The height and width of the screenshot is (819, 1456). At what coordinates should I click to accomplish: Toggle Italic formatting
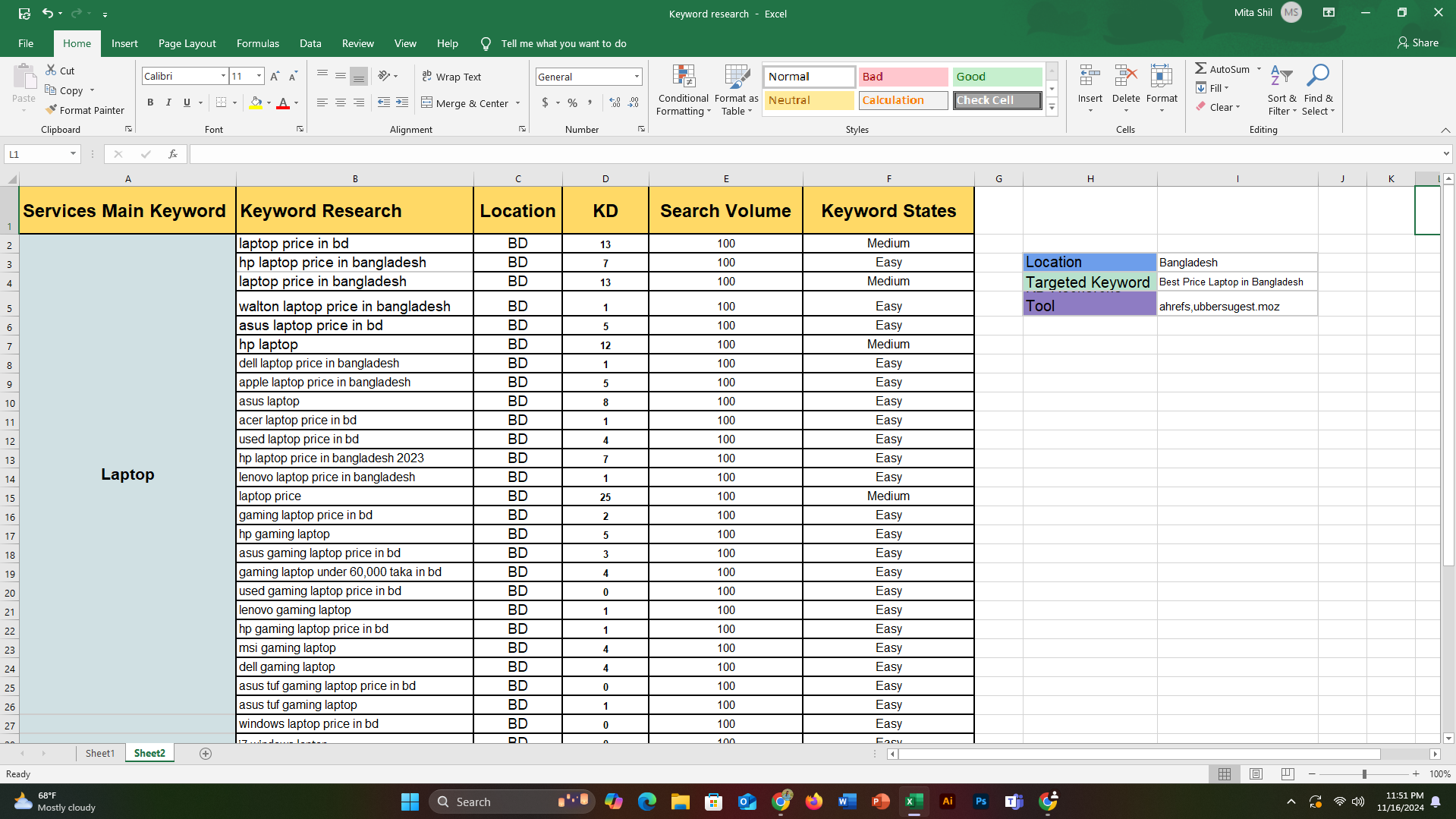(168, 102)
